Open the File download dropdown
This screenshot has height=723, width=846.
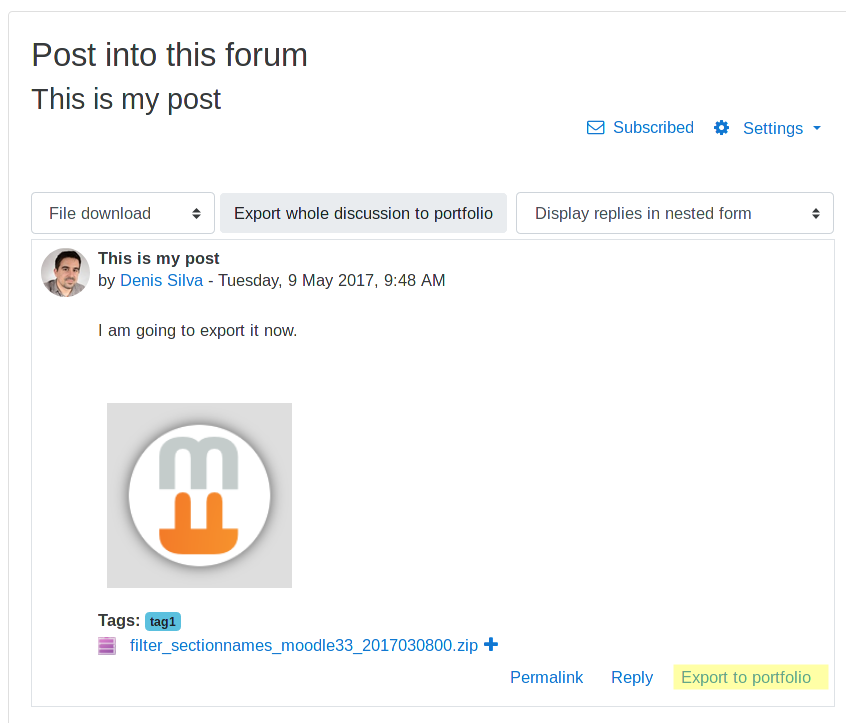(x=123, y=213)
